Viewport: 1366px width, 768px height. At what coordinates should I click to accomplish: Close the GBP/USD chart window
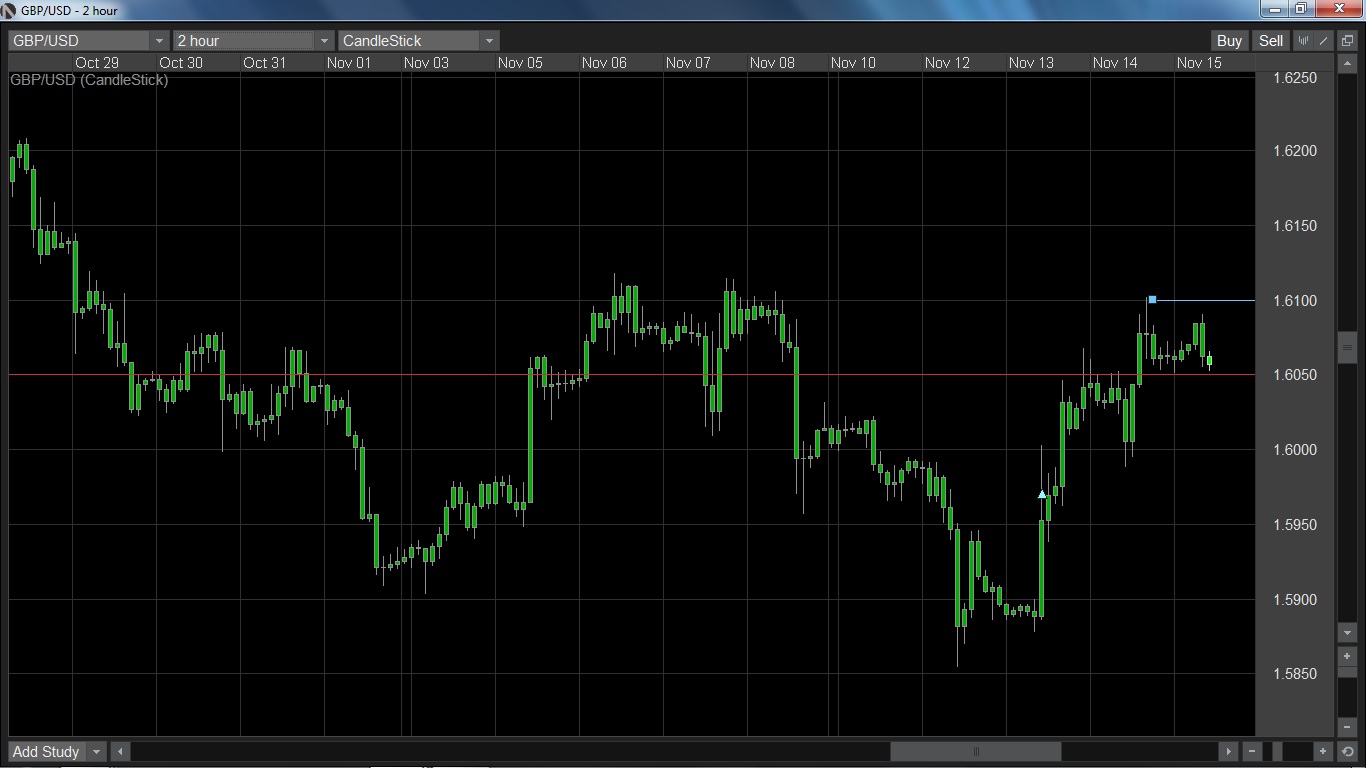[1339, 9]
